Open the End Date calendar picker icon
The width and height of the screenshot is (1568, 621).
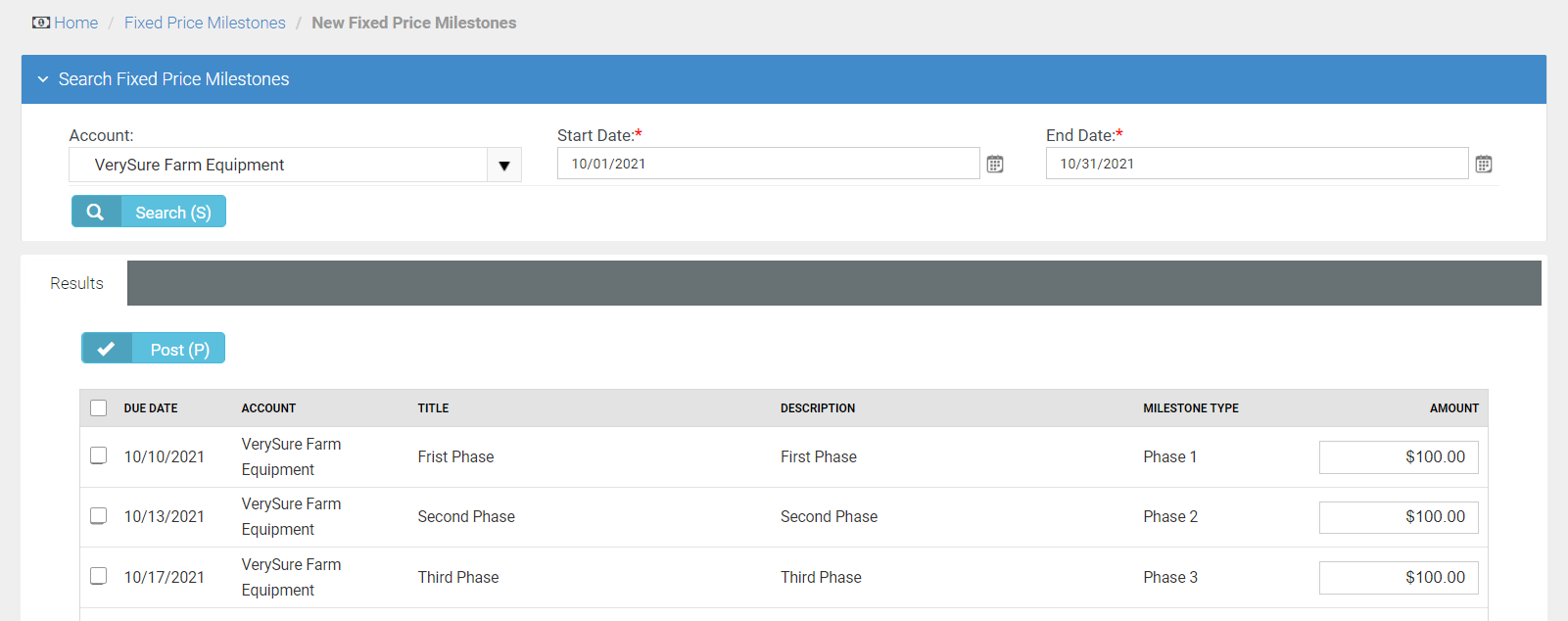coord(1483,165)
